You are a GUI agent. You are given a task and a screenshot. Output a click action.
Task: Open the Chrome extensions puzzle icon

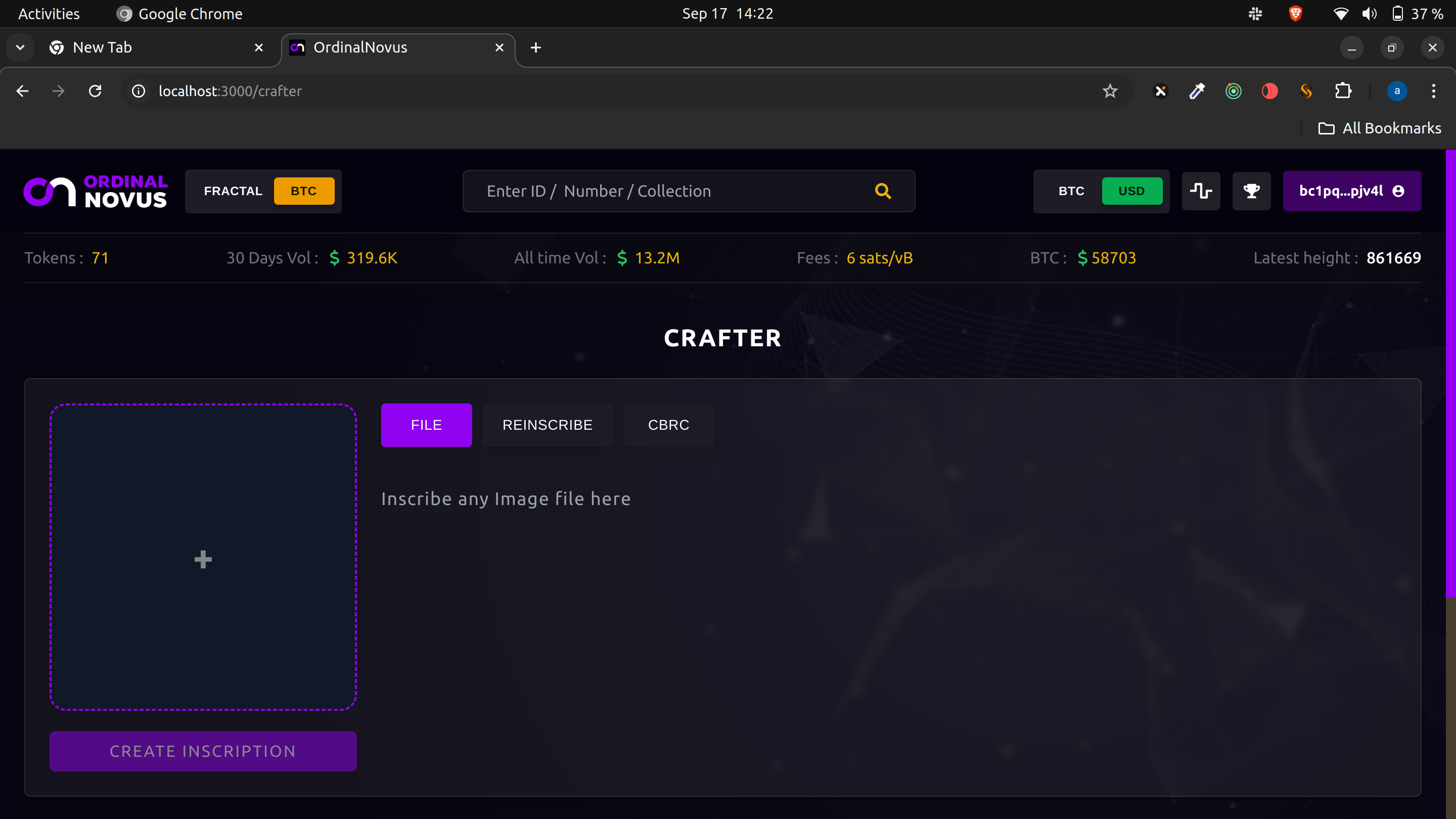[1343, 91]
